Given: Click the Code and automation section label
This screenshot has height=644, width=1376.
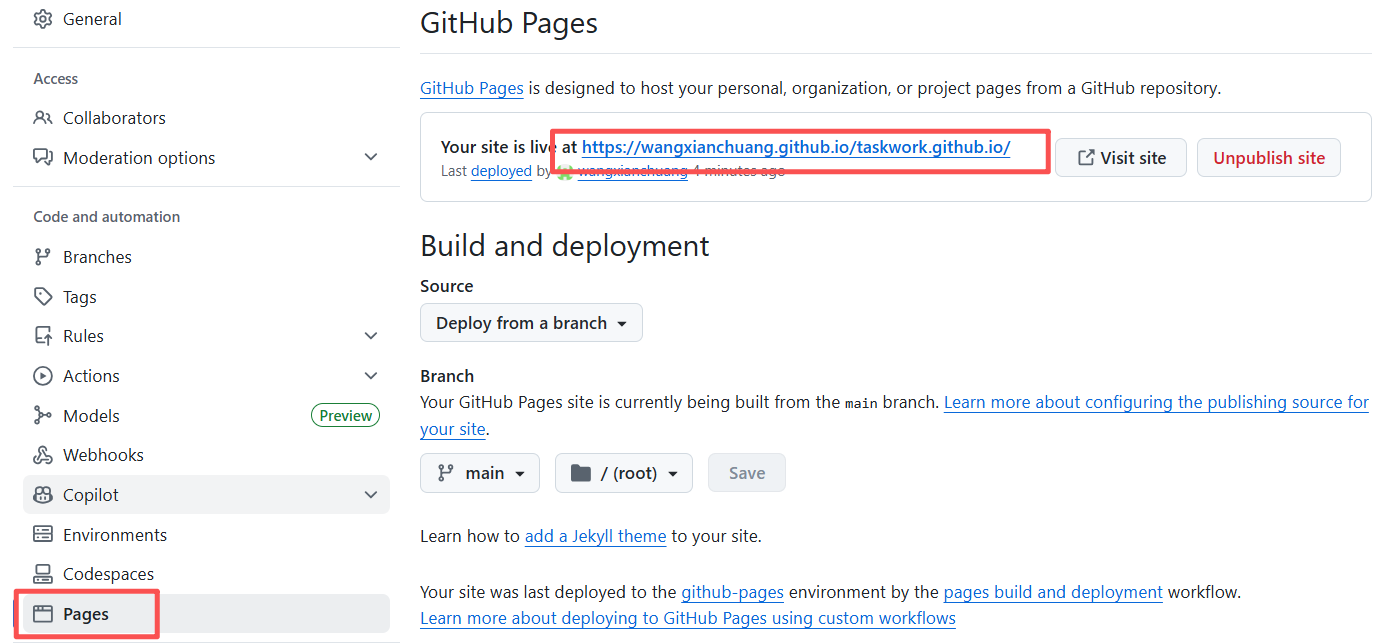Looking at the screenshot, I should [107, 217].
